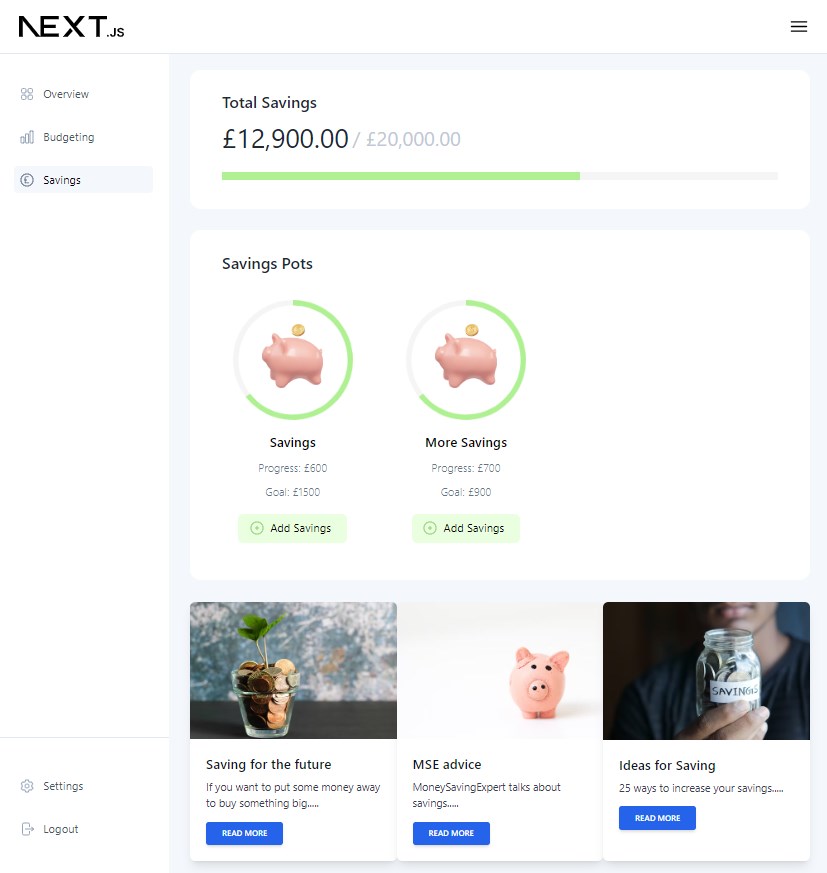
Task: Click READ MORE on Saving for the future
Action: pyautogui.click(x=244, y=833)
